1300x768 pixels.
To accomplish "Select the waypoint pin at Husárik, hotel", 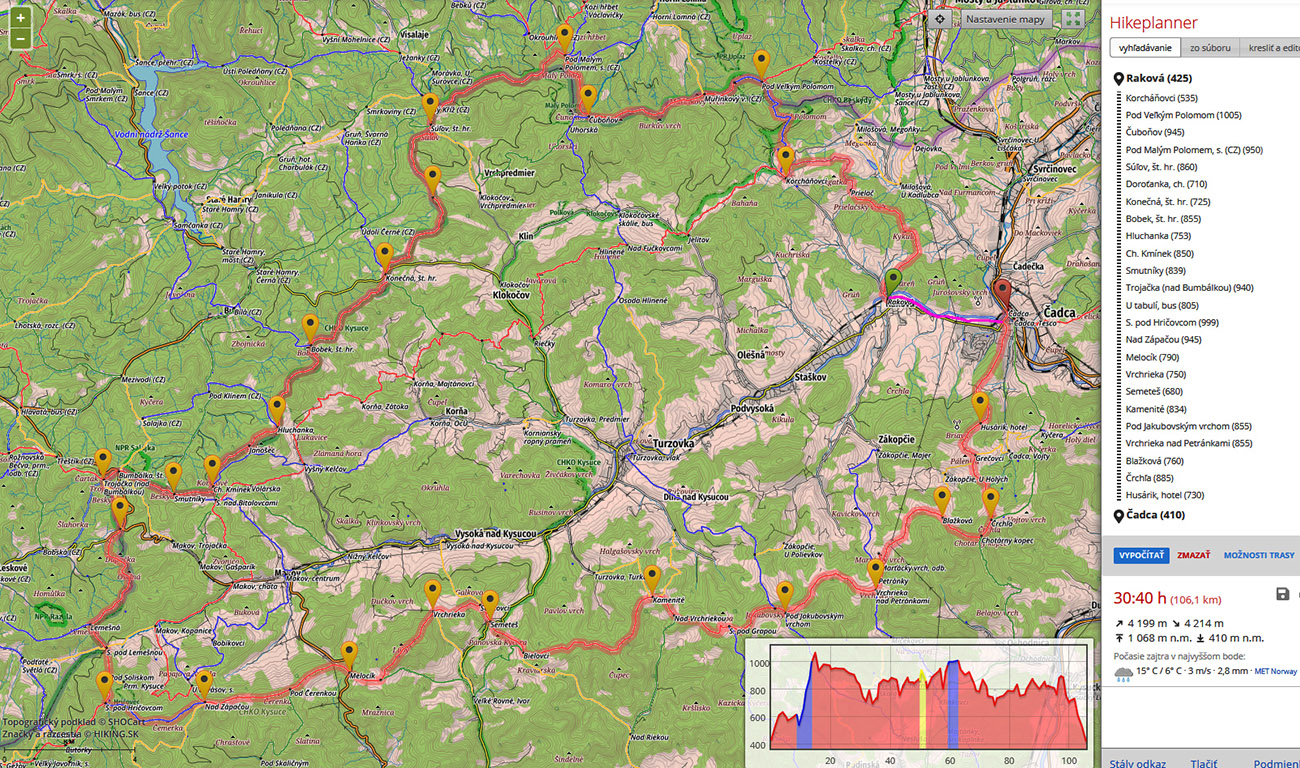I will (x=980, y=404).
